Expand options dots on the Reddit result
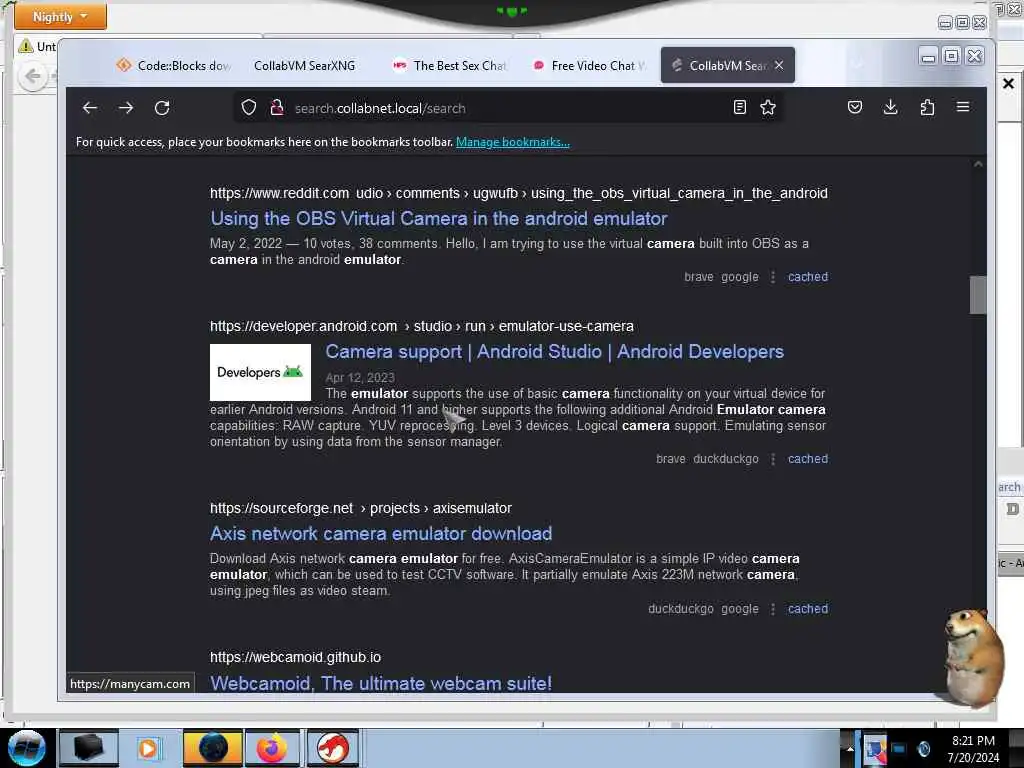This screenshot has height=768, width=1024. click(x=773, y=277)
